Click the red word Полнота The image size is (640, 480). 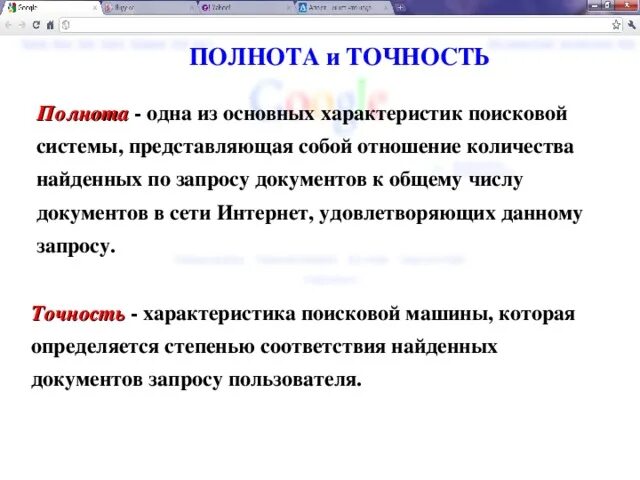click(82, 114)
